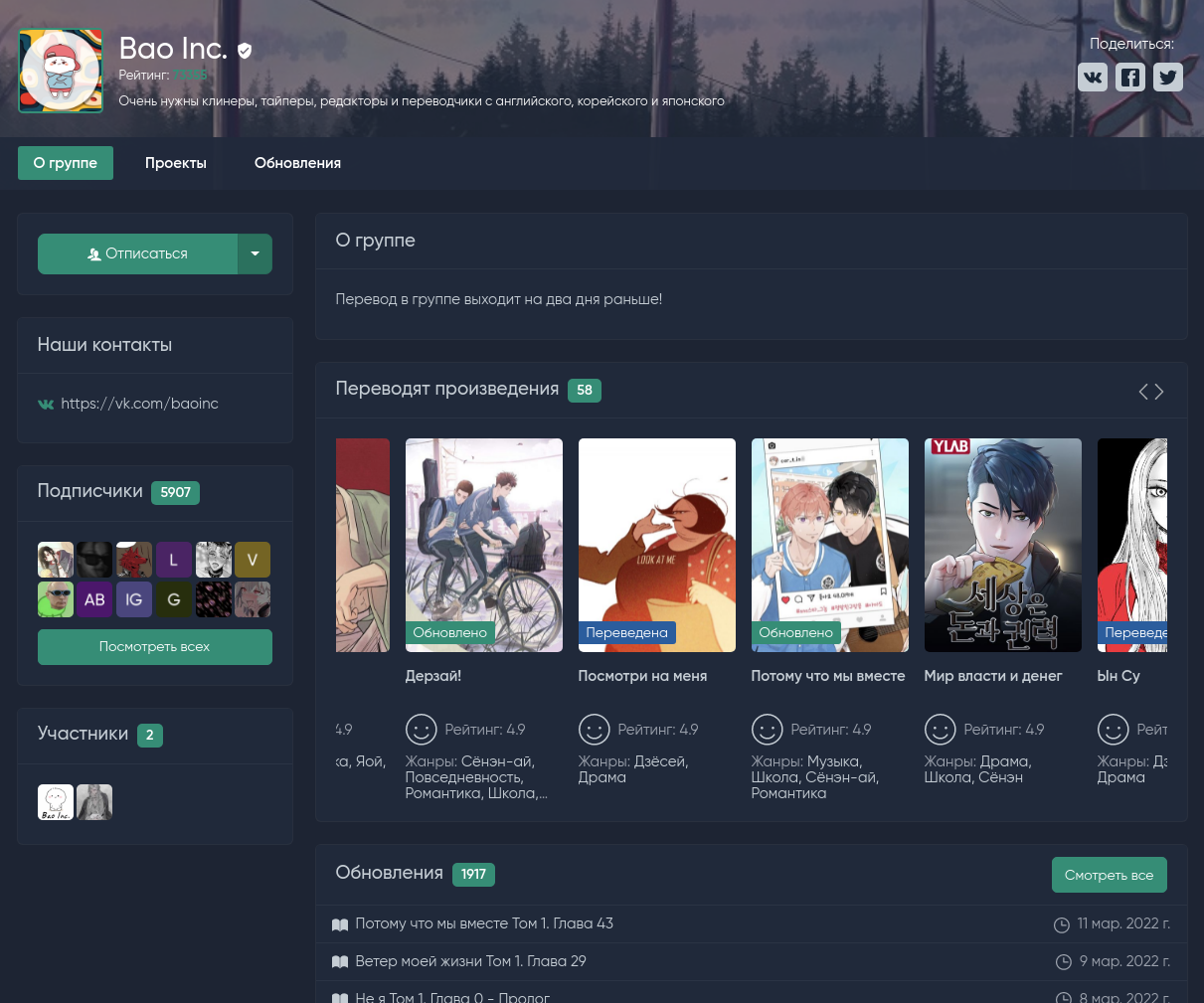The image size is (1204, 1003).
Task: Click the book icon beside Ветер моей жизни
Action: coord(340,962)
